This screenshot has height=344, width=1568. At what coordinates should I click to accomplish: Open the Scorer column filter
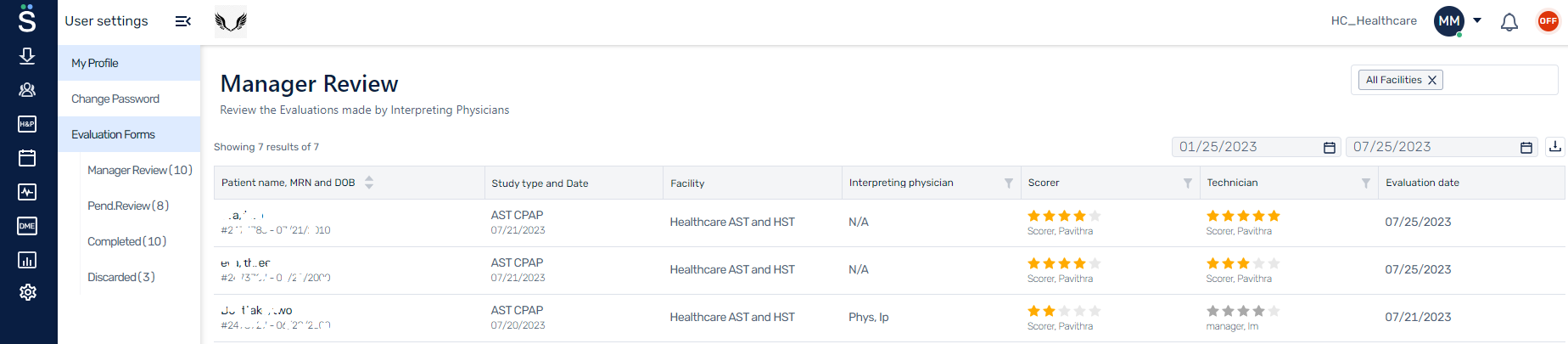click(x=1188, y=183)
